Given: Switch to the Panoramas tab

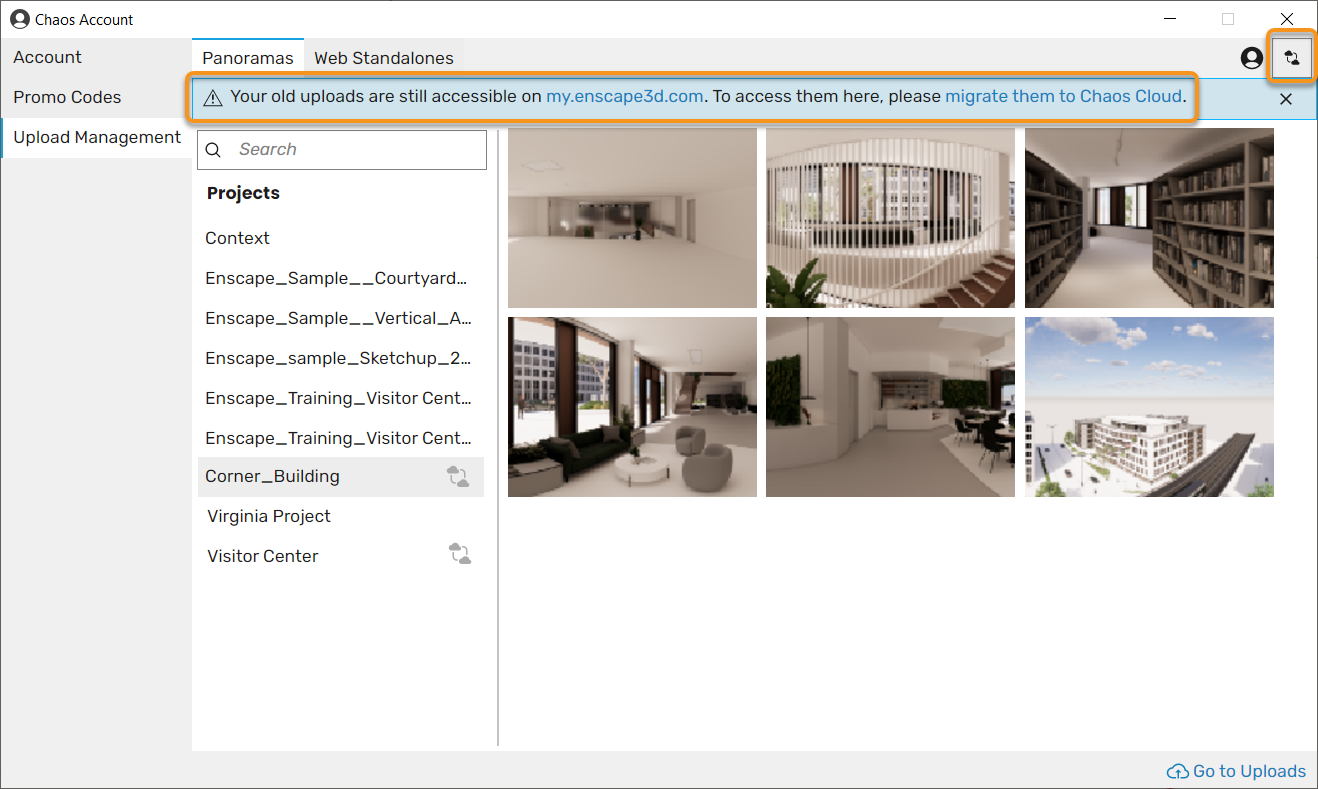Looking at the screenshot, I should pos(248,58).
